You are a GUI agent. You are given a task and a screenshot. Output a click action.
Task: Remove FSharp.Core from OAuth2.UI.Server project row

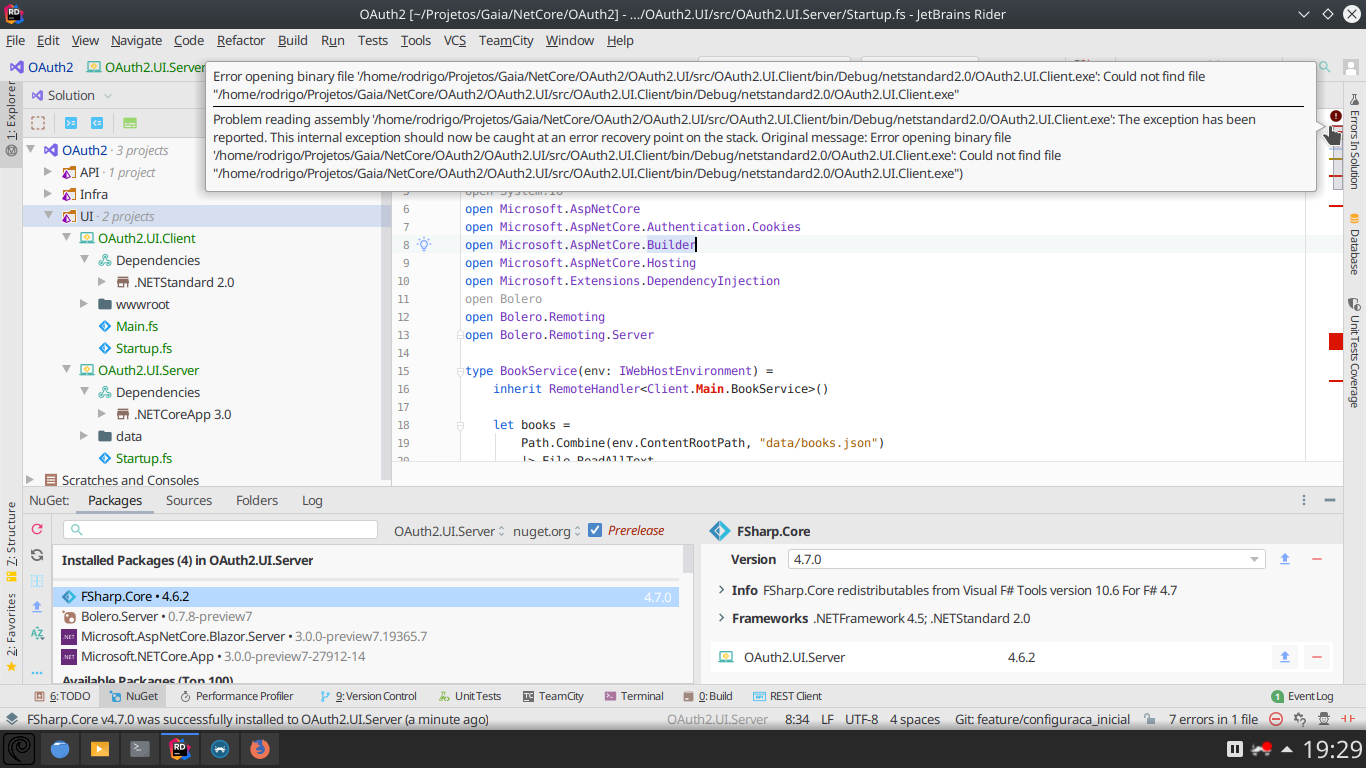(x=1316, y=657)
